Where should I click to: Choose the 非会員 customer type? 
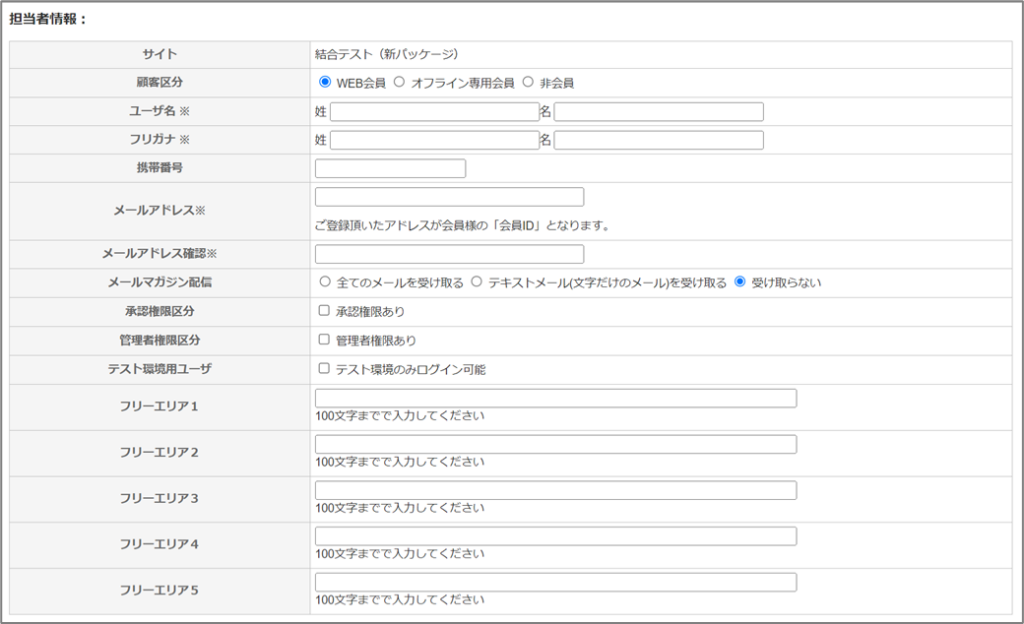(x=528, y=82)
